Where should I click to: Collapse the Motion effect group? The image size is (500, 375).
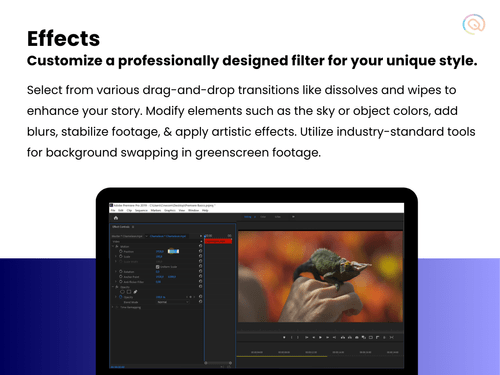(113, 246)
